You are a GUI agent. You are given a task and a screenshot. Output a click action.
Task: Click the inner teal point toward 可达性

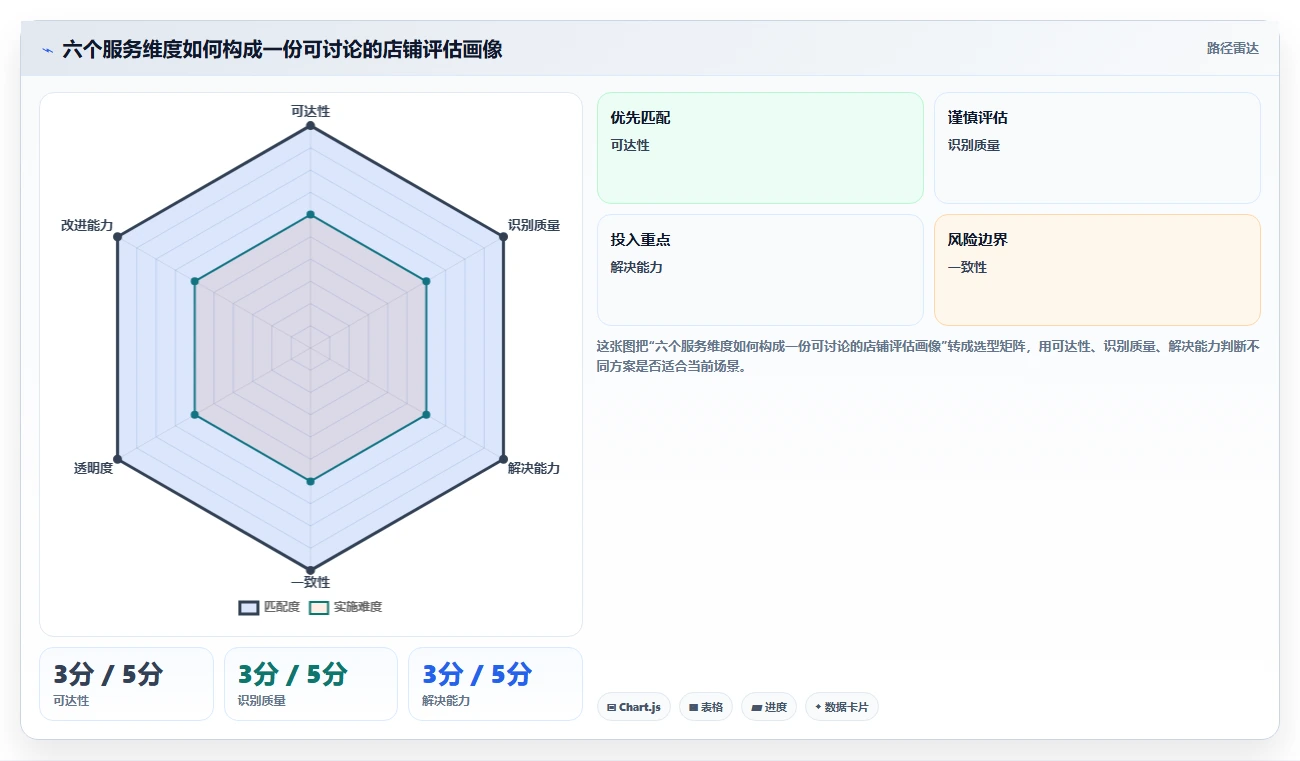point(310,214)
